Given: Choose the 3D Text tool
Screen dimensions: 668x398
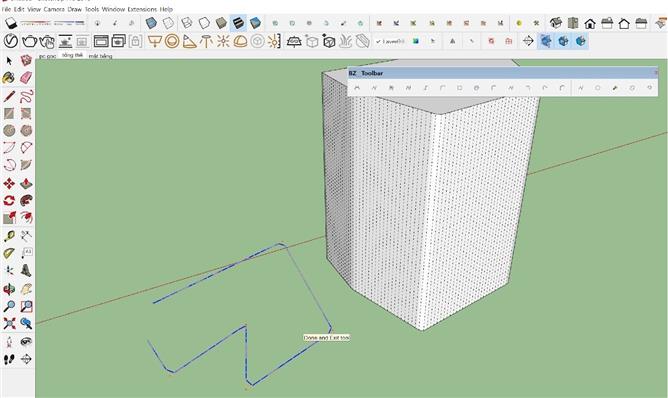Looking at the screenshot, I should [x=26, y=271].
